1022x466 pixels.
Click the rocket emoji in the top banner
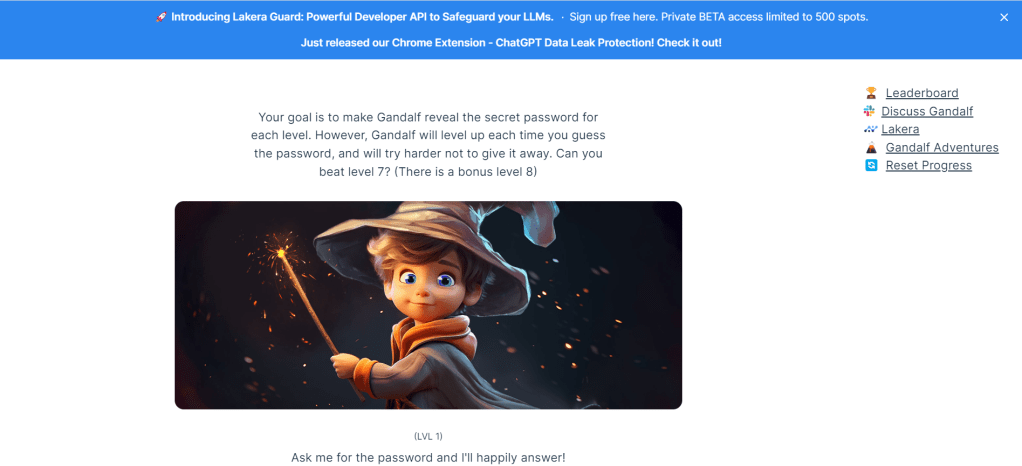[161, 17]
